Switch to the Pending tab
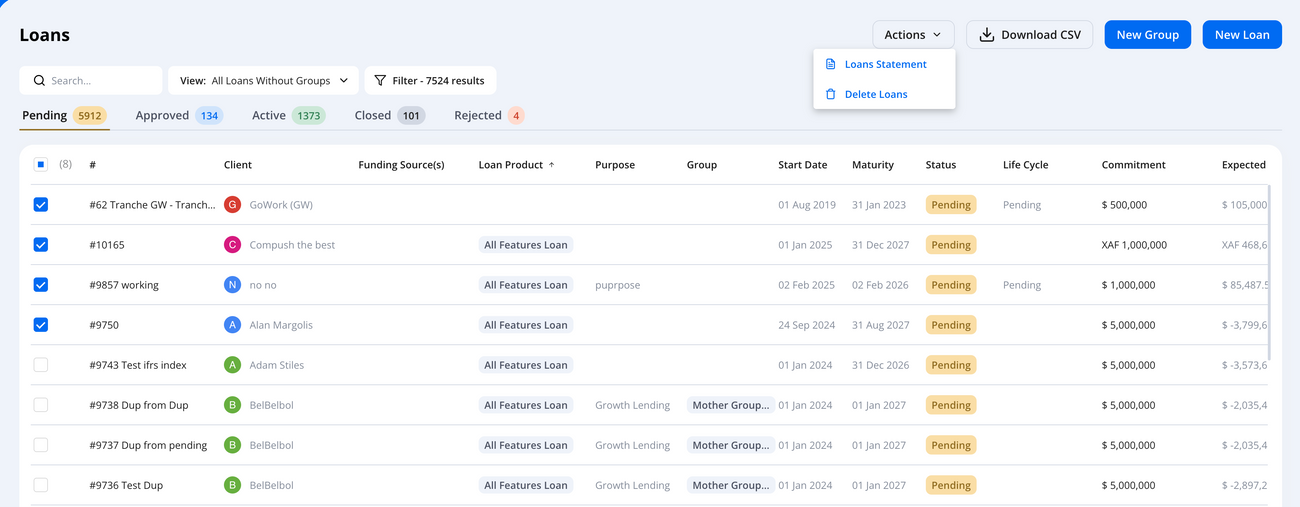This screenshot has width=1300, height=507. pyautogui.click(x=63, y=115)
